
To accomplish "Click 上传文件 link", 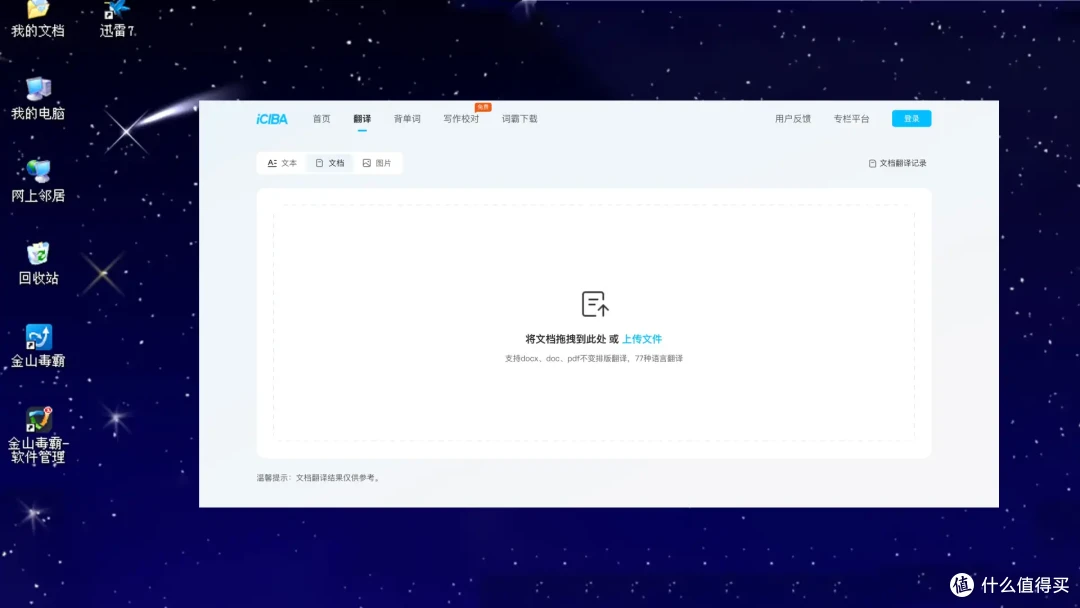I will click(642, 339).
